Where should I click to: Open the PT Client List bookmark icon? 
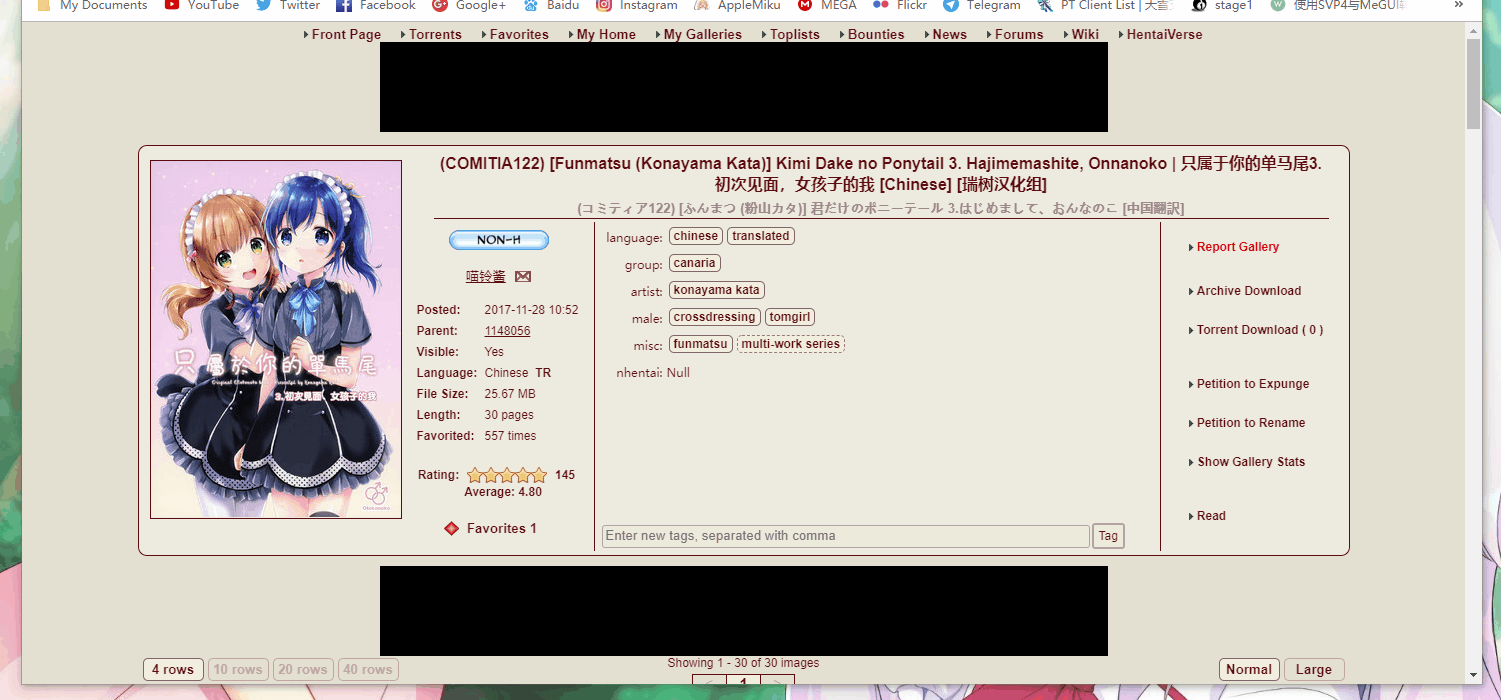(1045, 5)
